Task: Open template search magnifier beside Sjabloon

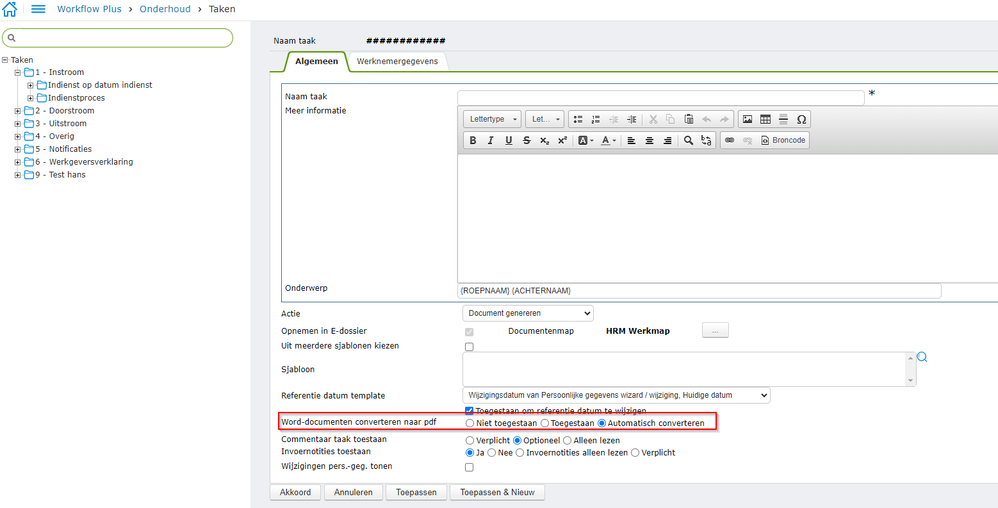Action: 922,358
